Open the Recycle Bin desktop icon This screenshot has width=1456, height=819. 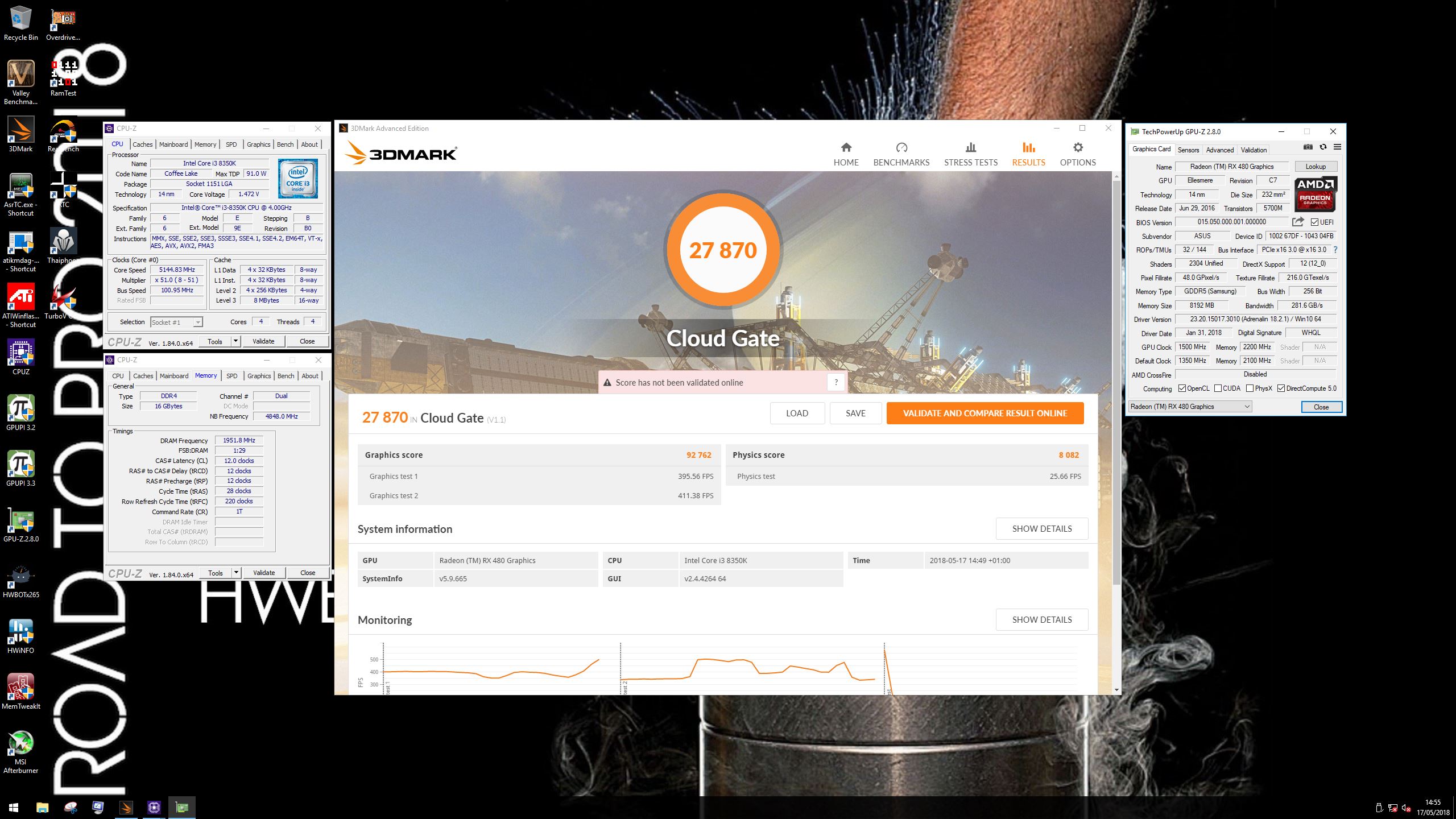tap(21, 24)
